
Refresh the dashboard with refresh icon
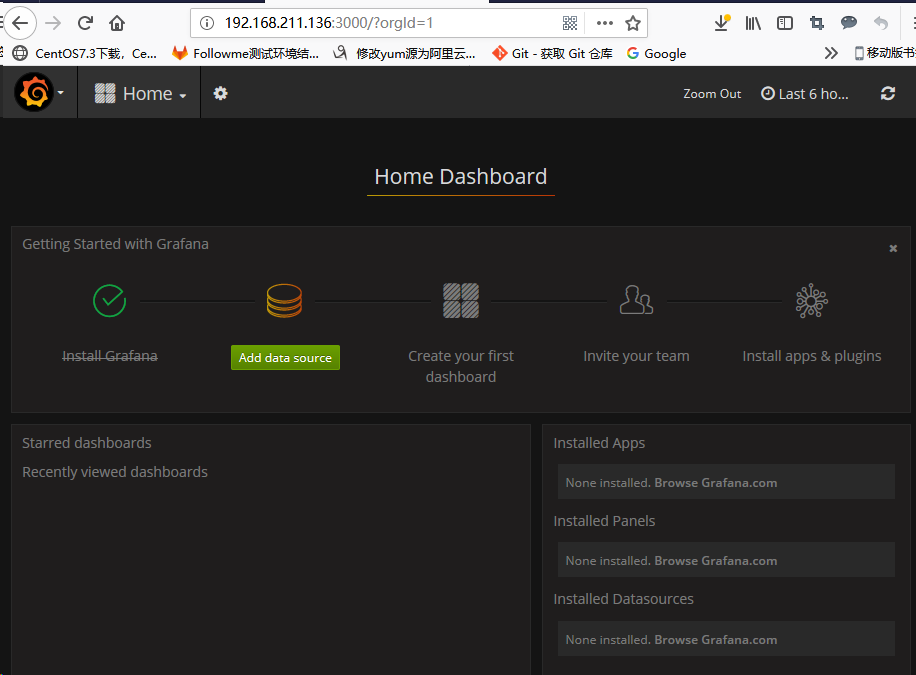(888, 94)
